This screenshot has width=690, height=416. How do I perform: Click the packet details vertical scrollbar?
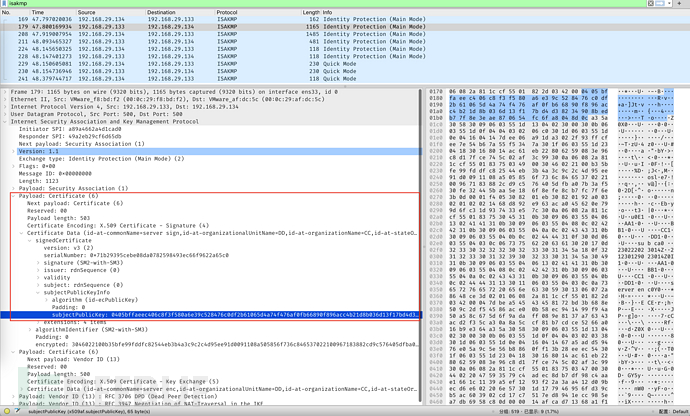pyautogui.click(x=420, y=247)
